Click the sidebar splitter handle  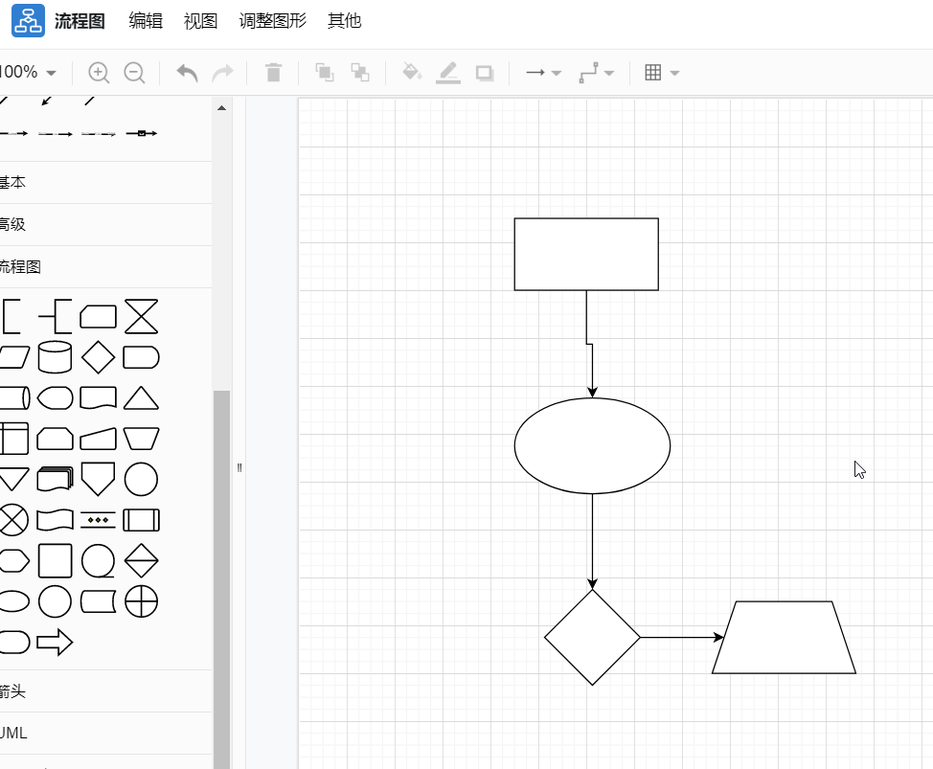click(239, 468)
